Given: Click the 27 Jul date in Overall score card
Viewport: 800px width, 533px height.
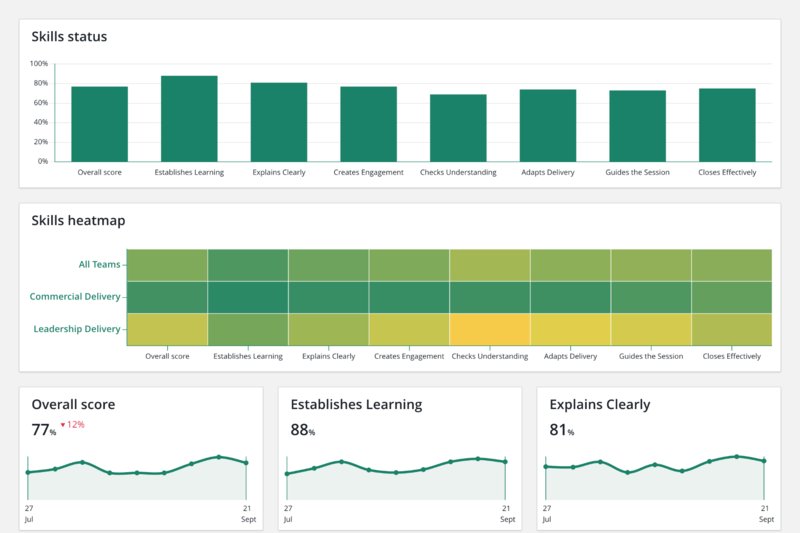Looking at the screenshot, I should click(x=29, y=514).
